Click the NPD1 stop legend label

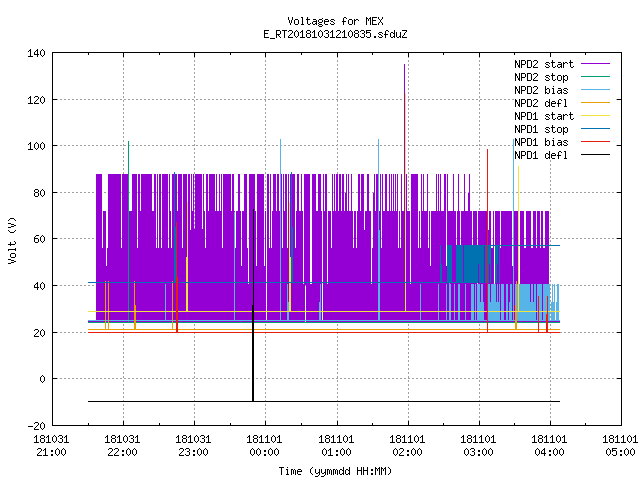541,129
